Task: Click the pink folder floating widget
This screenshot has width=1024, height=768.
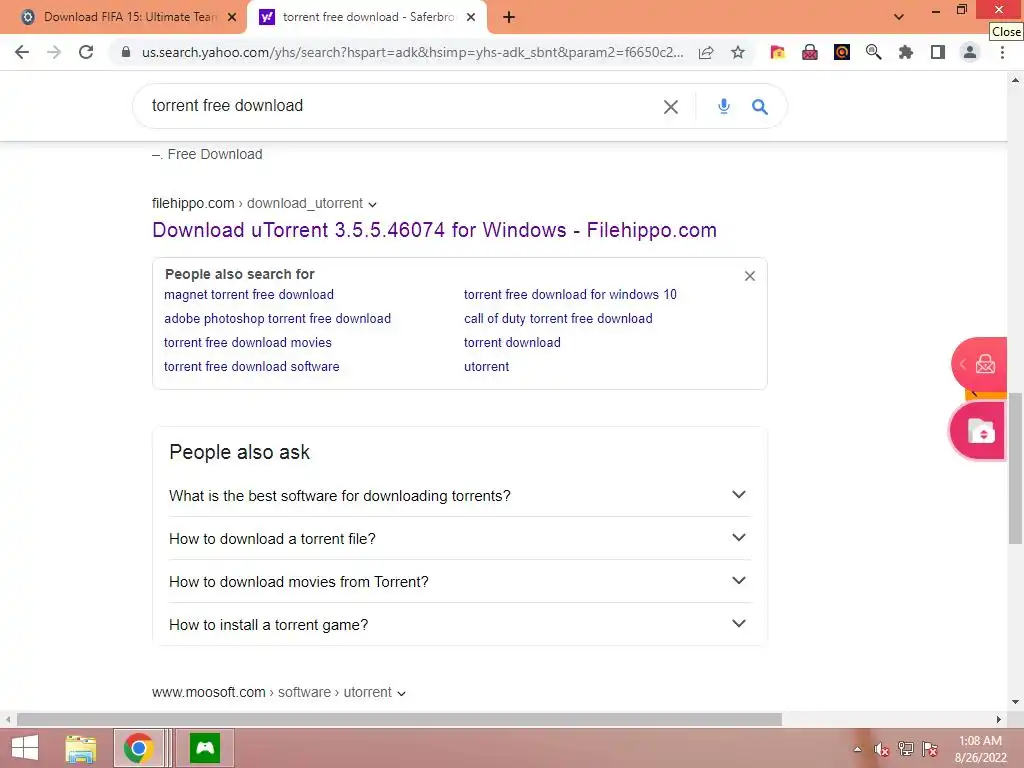Action: pyautogui.click(x=978, y=432)
